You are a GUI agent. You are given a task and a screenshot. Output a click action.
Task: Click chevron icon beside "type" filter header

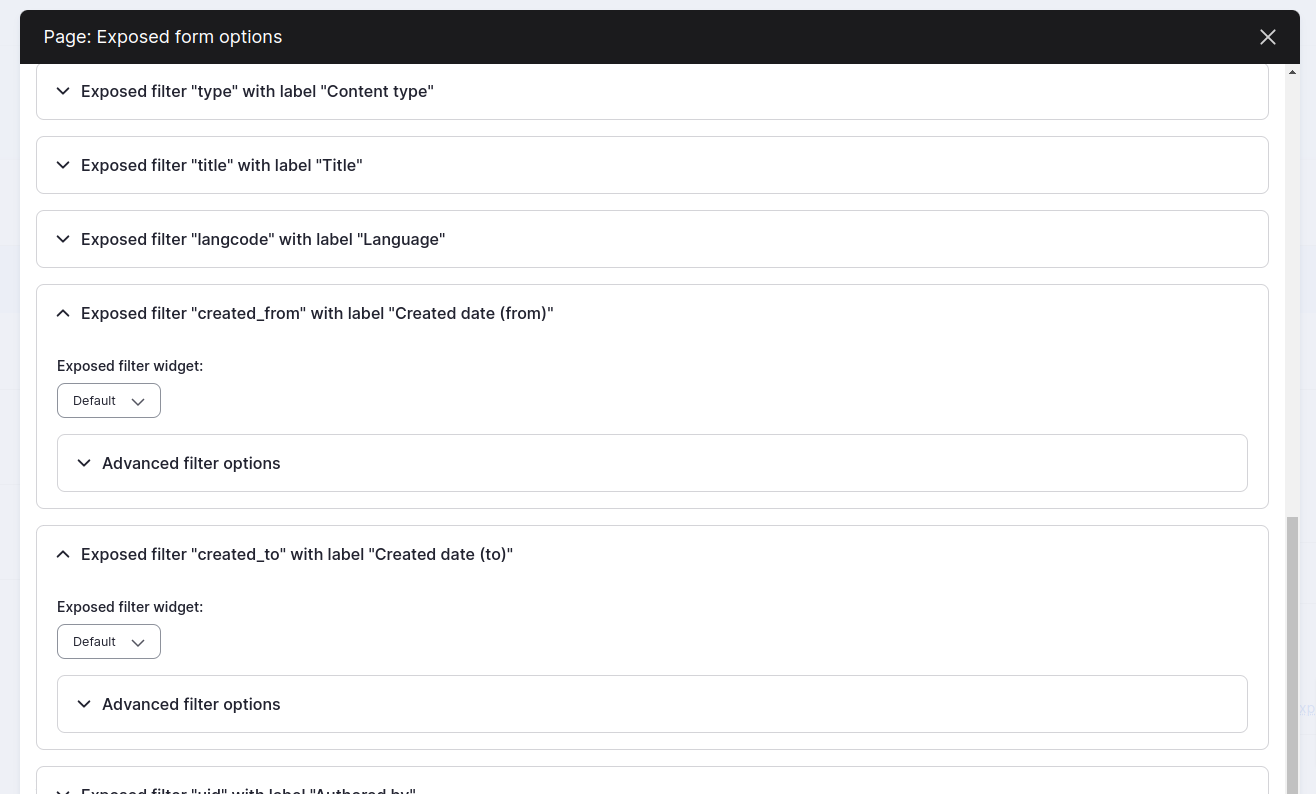pos(63,91)
